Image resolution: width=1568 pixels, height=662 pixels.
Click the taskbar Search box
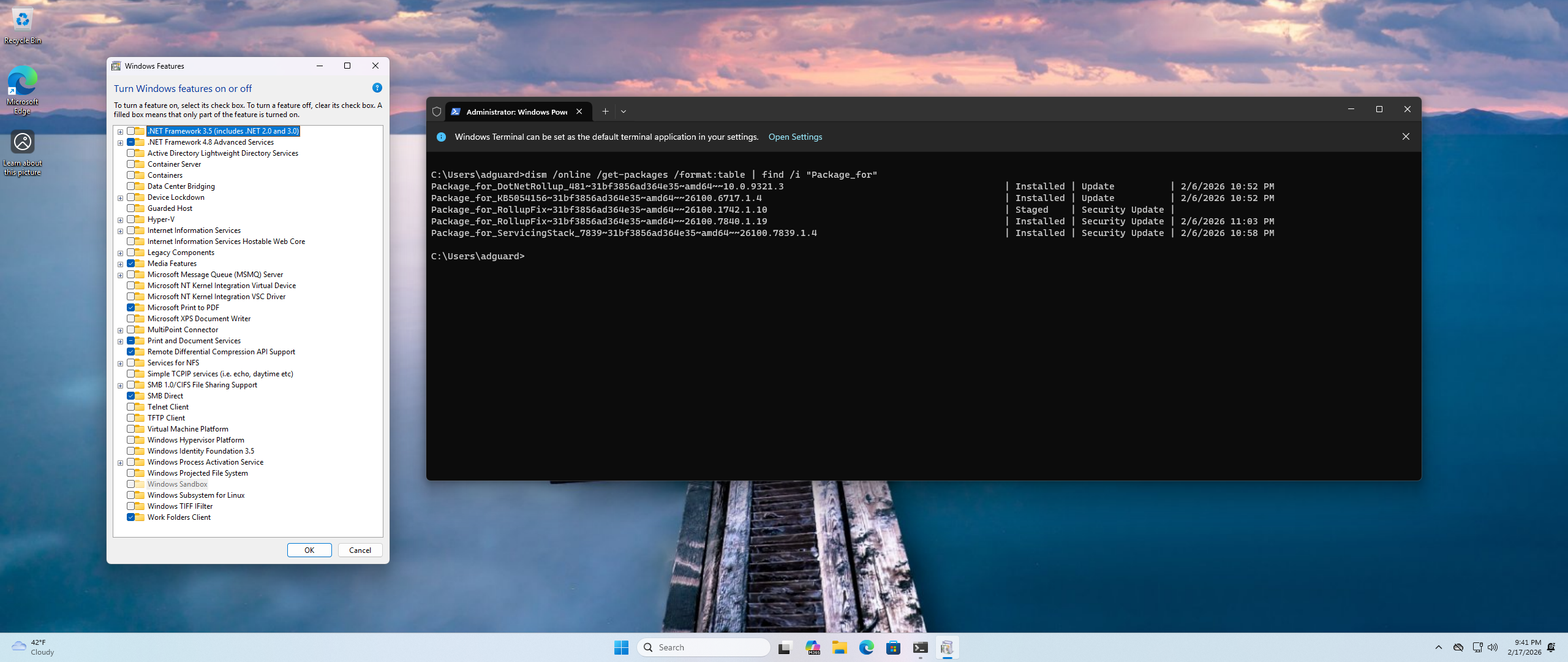(x=704, y=647)
